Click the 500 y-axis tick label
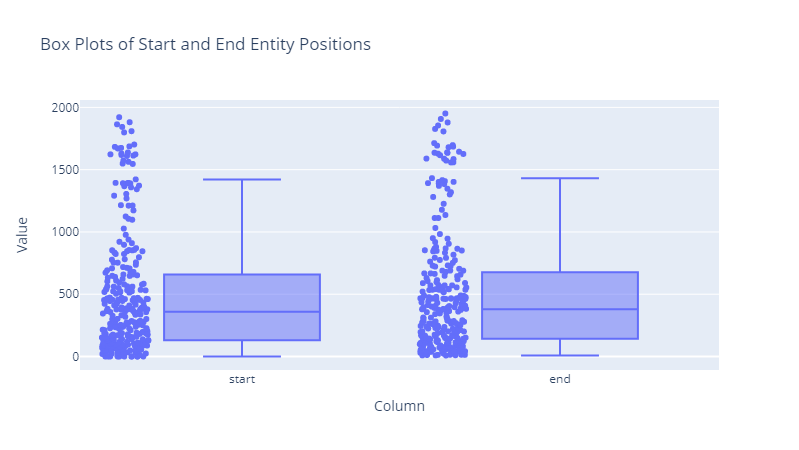This screenshot has height=450, width=799. [68, 294]
